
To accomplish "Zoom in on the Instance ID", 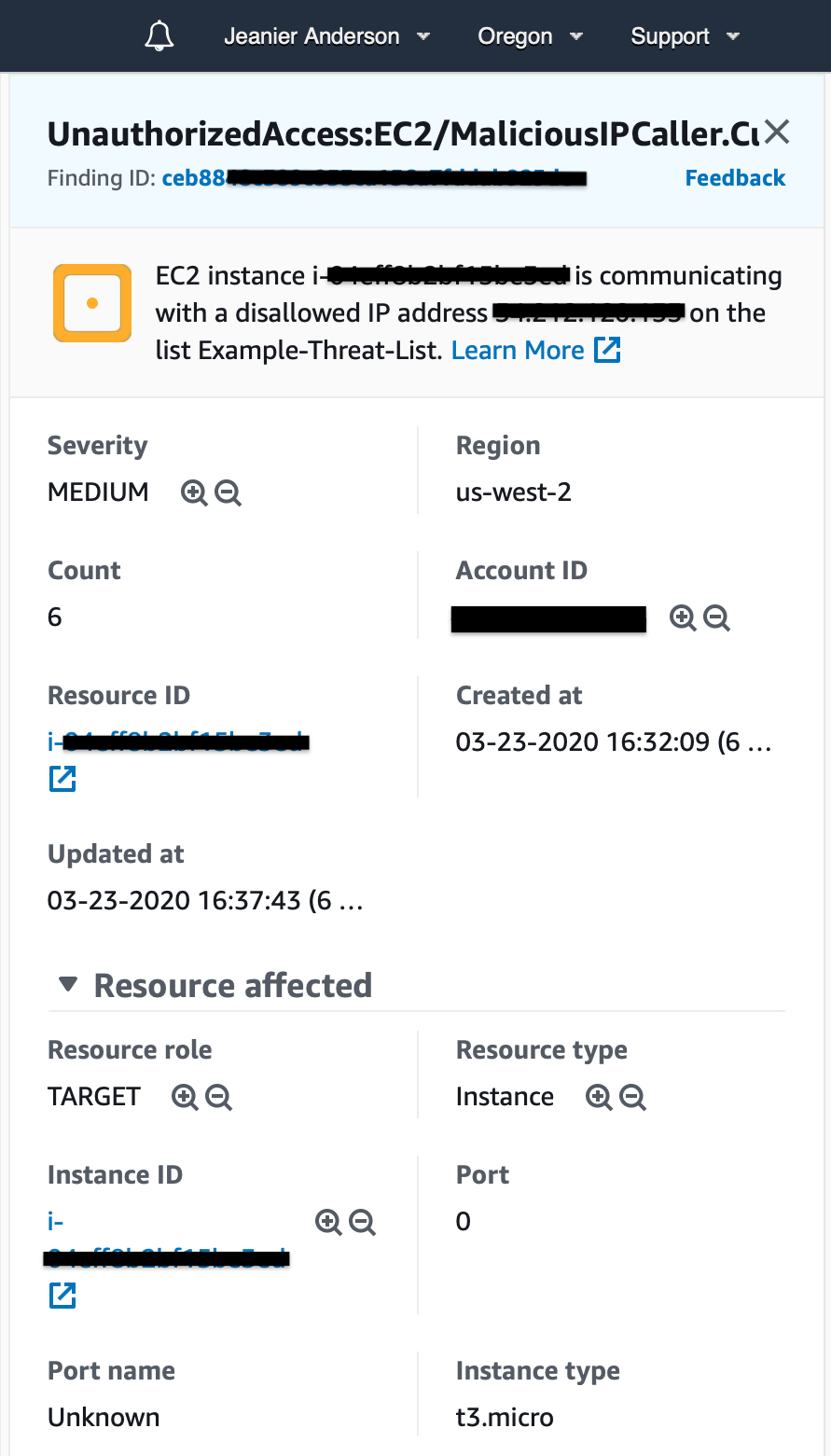I will pyautogui.click(x=328, y=1221).
